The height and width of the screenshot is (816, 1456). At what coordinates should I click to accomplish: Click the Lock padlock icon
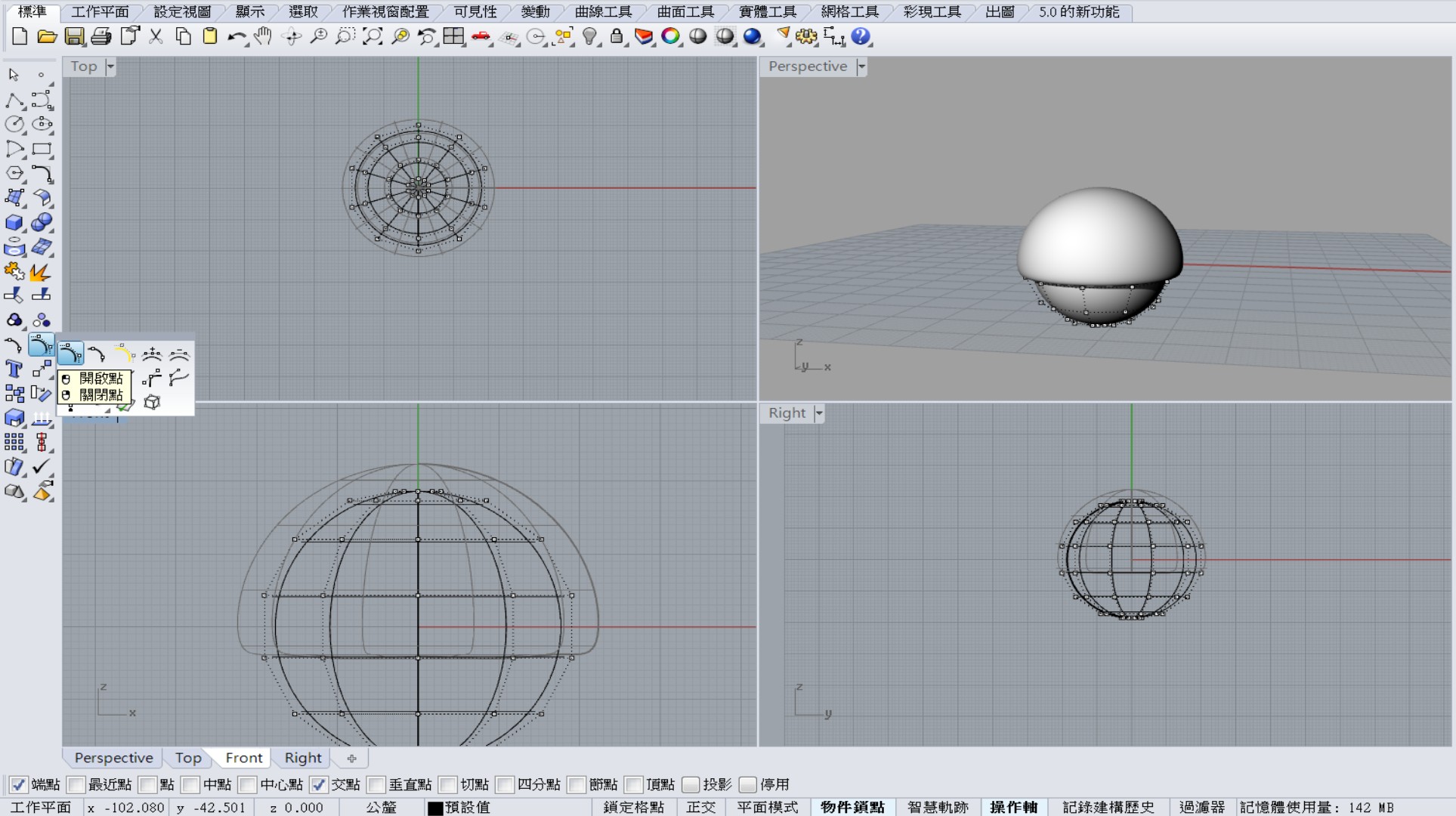click(617, 36)
